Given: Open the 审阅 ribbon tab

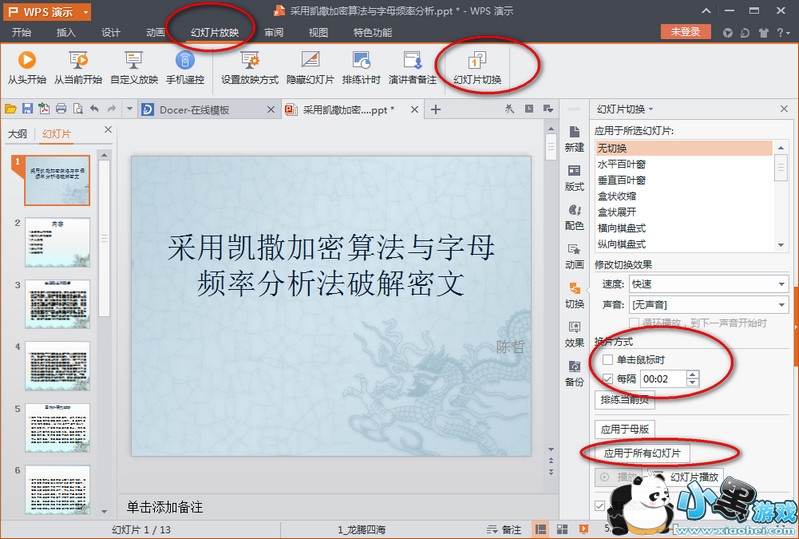Looking at the screenshot, I should point(274,33).
